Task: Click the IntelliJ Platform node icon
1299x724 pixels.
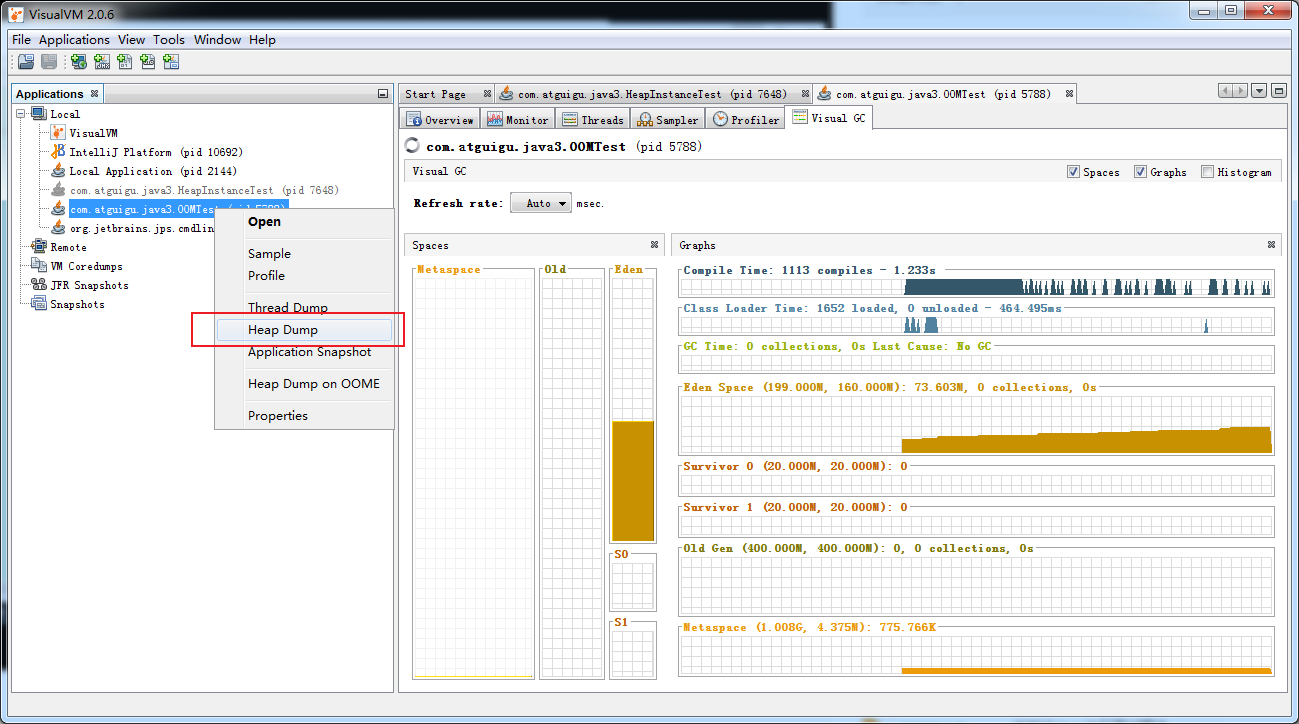Action: [x=58, y=152]
